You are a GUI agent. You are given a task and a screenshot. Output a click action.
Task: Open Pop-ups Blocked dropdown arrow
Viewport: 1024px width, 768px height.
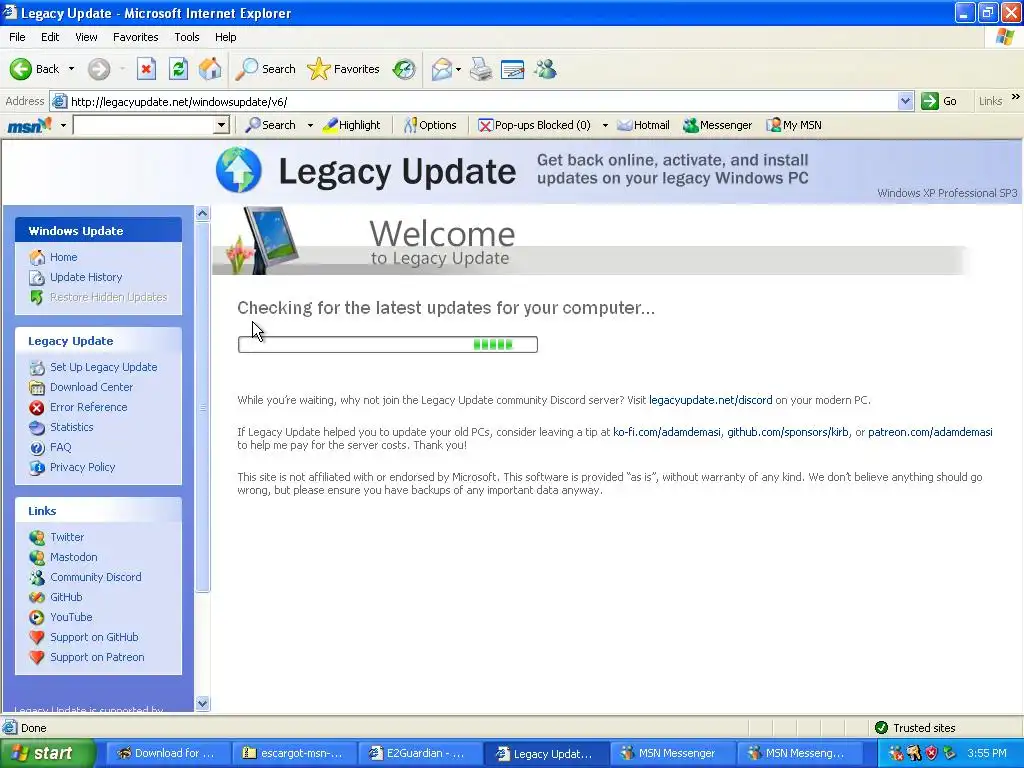click(x=605, y=125)
